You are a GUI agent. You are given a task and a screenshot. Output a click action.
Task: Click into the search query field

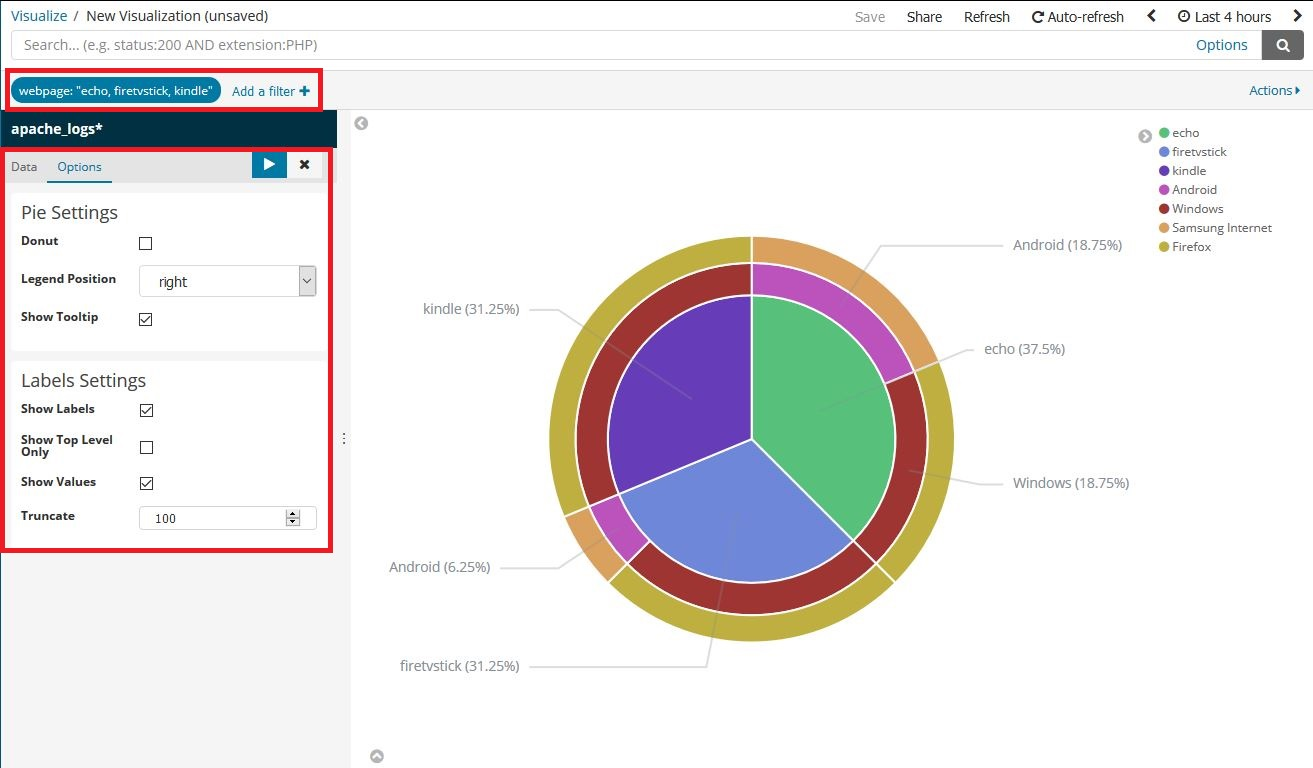(600, 45)
